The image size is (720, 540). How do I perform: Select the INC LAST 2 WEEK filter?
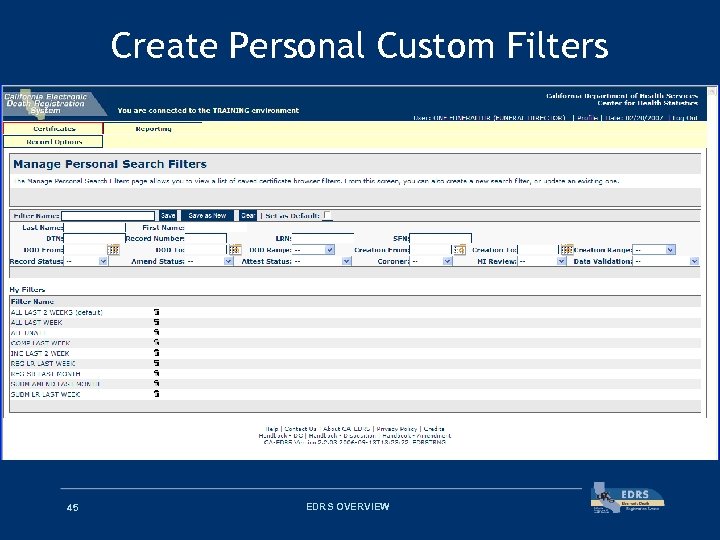click(40, 353)
